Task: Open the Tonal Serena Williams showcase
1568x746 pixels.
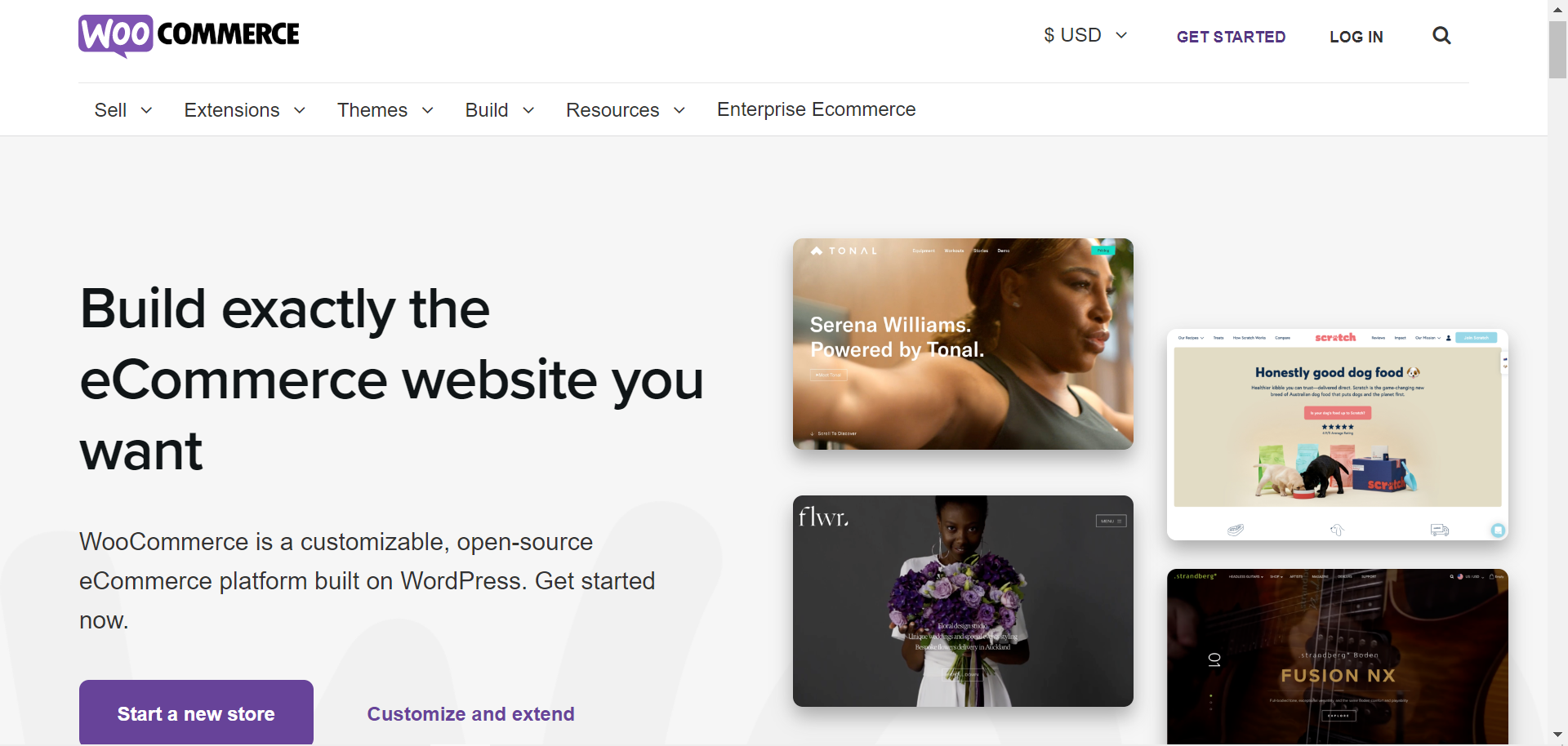Action: tap(963, 344)
